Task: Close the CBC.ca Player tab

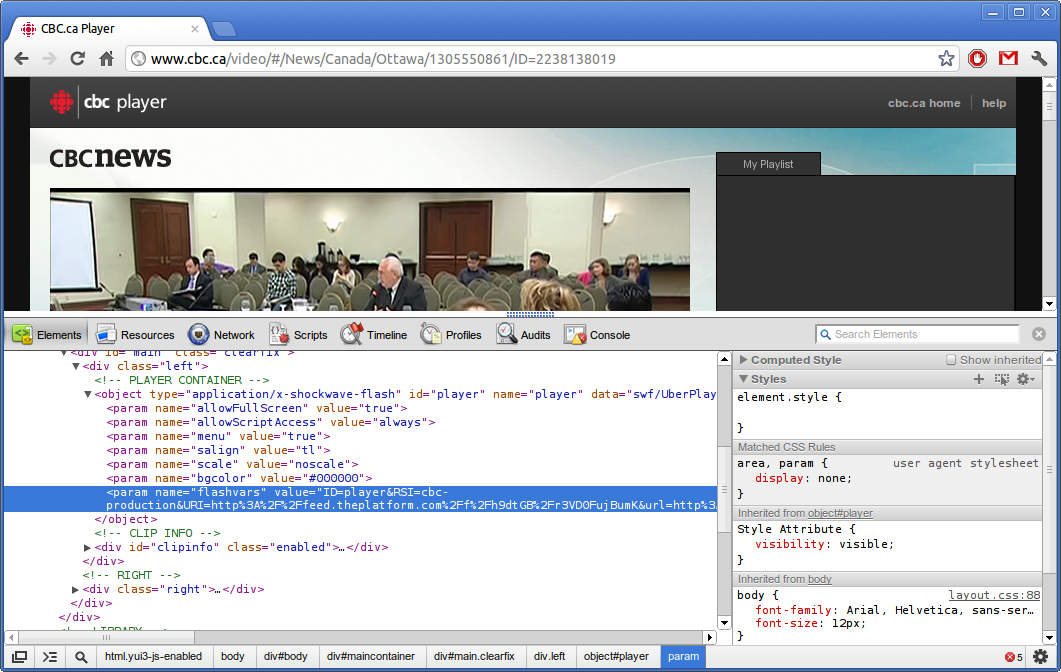Action: (195, 29)
